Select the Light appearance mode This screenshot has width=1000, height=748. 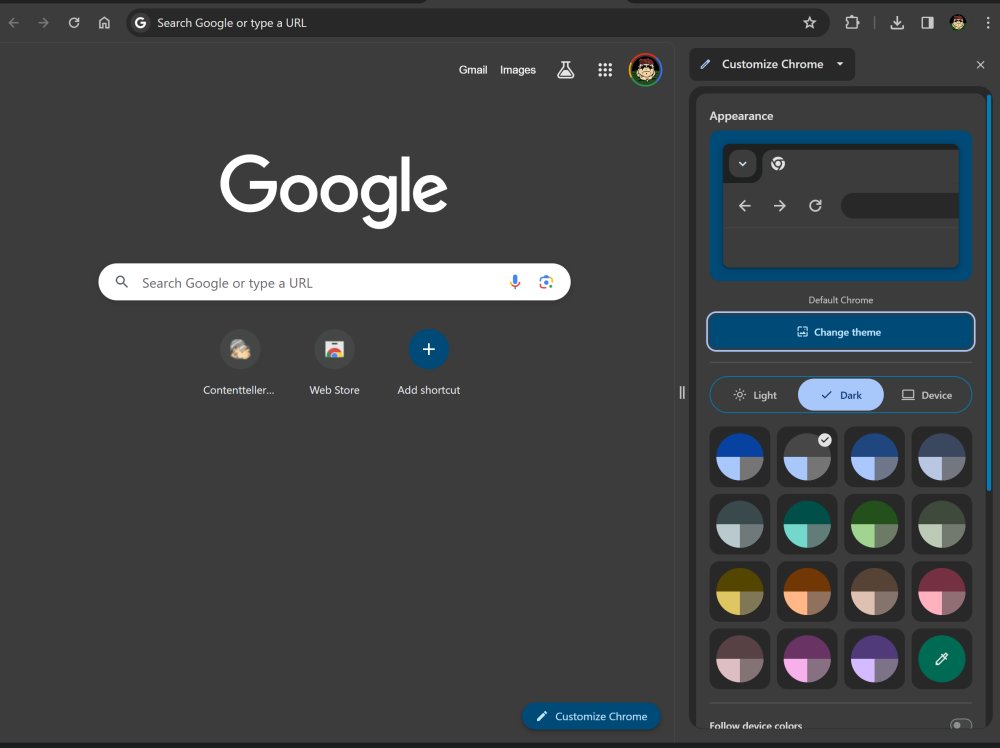click(755, 395)
